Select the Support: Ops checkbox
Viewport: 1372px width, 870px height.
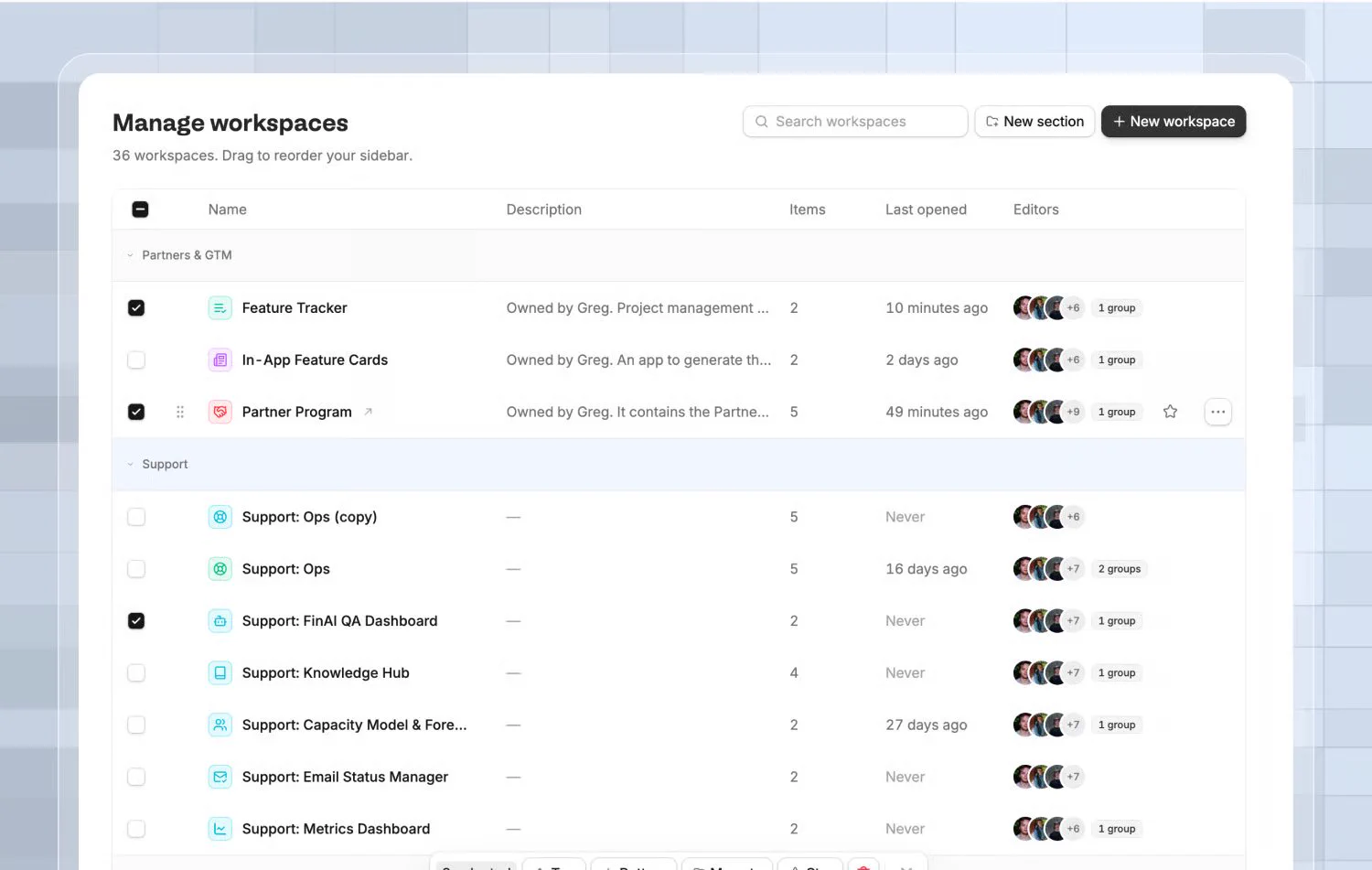136,569
